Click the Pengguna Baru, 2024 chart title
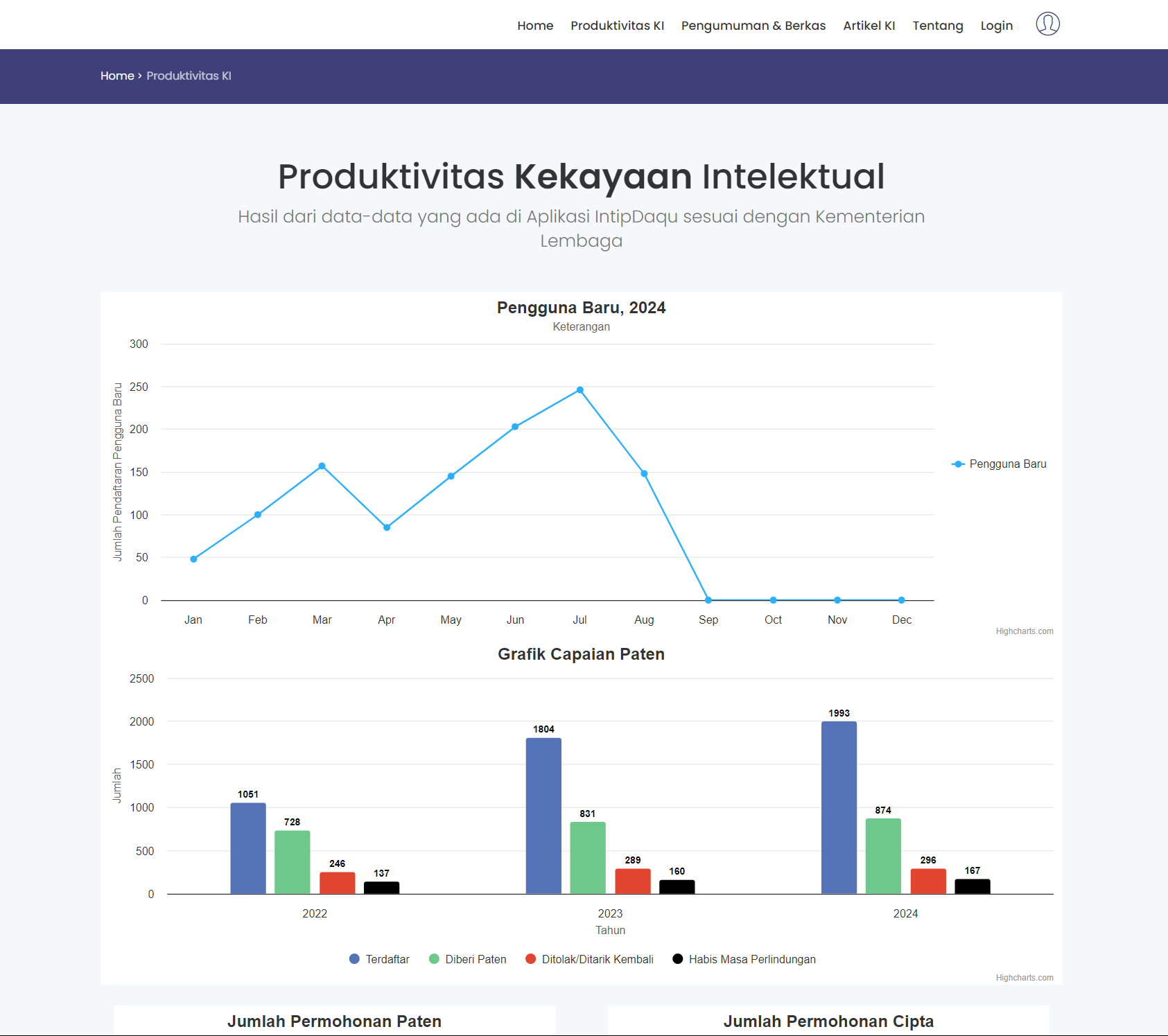Viewport: 1168px width, 1036px height. tap(582, 308)
